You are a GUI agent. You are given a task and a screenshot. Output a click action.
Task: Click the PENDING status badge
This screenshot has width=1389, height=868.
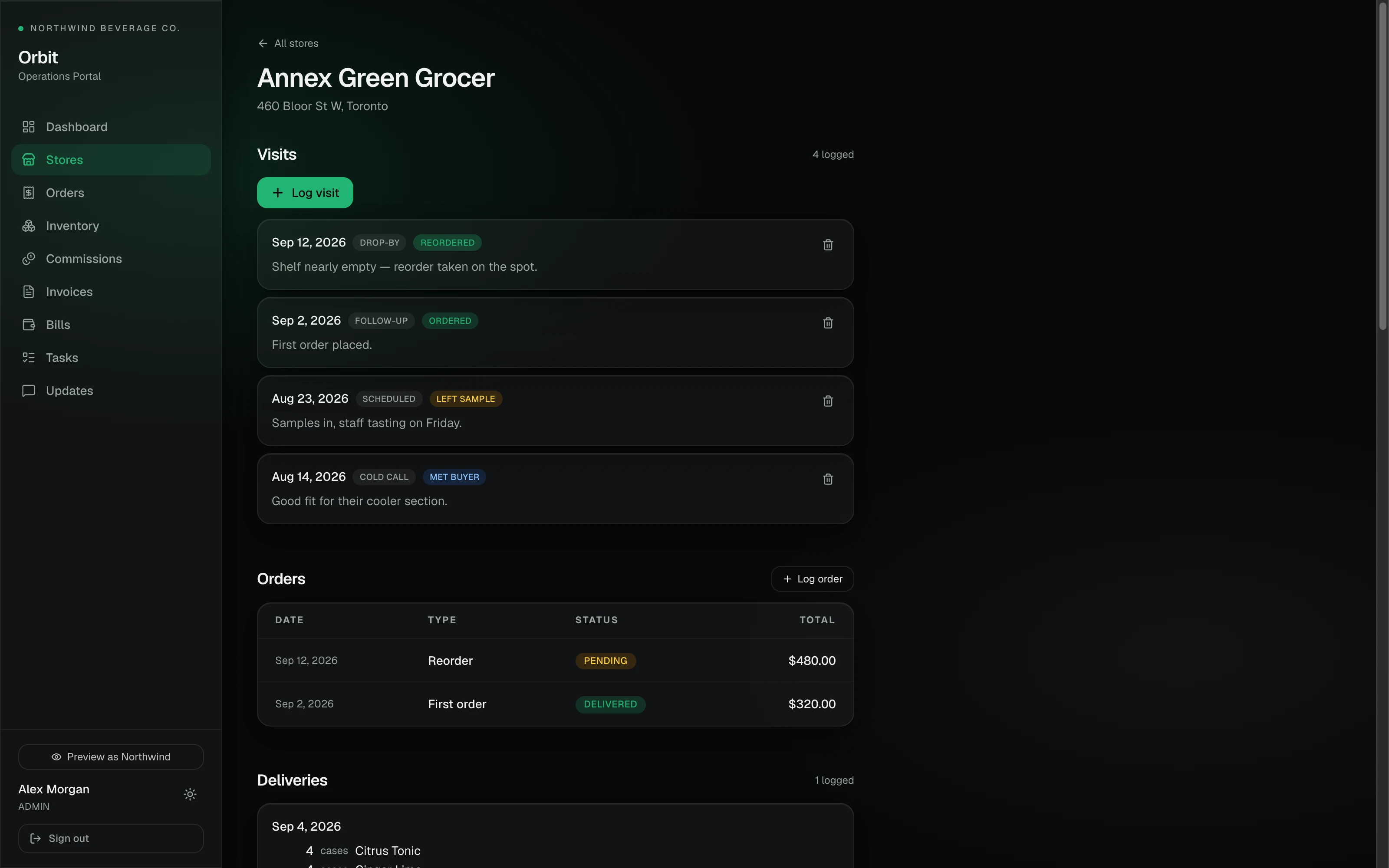[606, 661]
